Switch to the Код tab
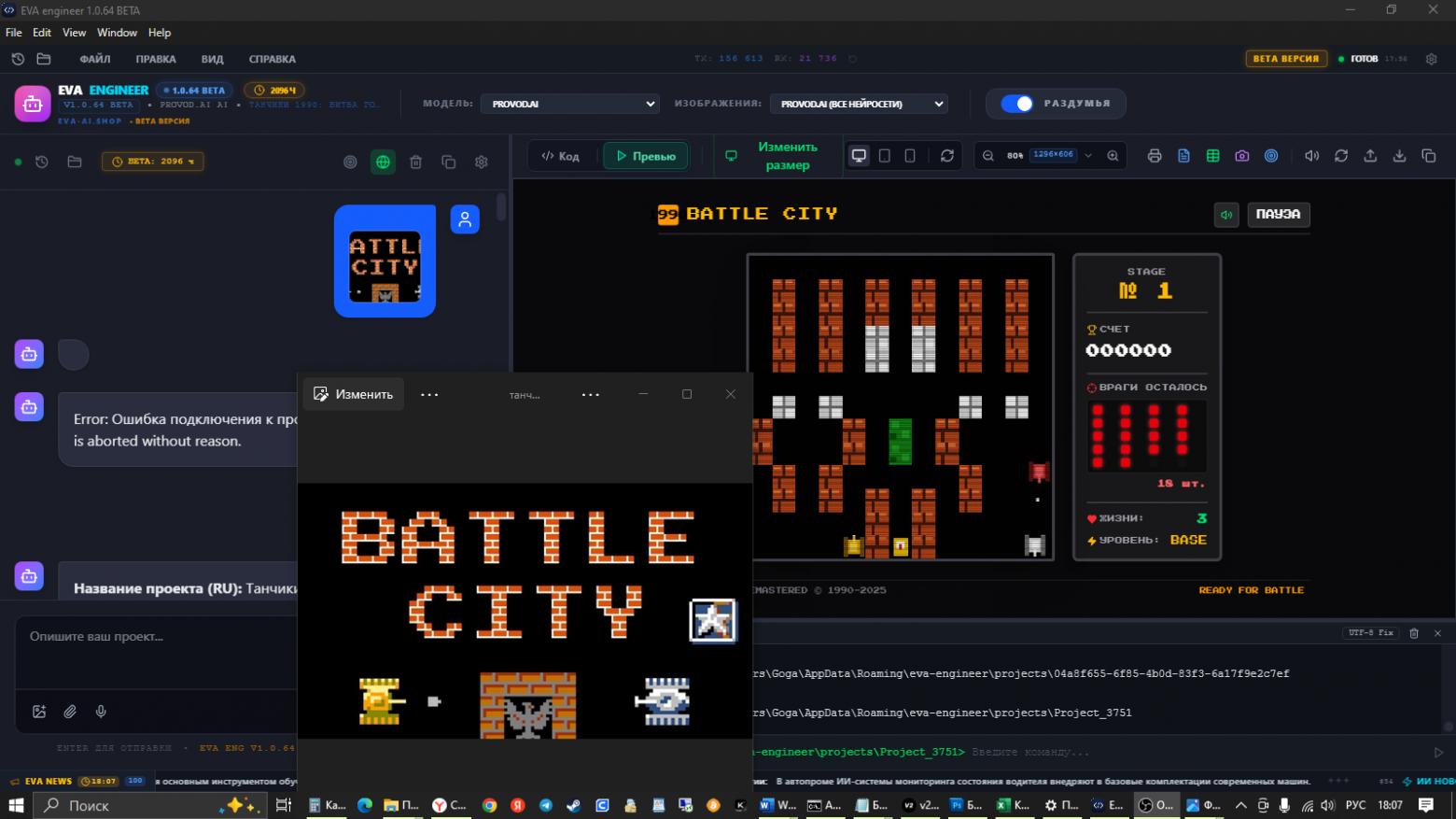This screenshot has height=819, width=1456. click(x=561, y=156)
